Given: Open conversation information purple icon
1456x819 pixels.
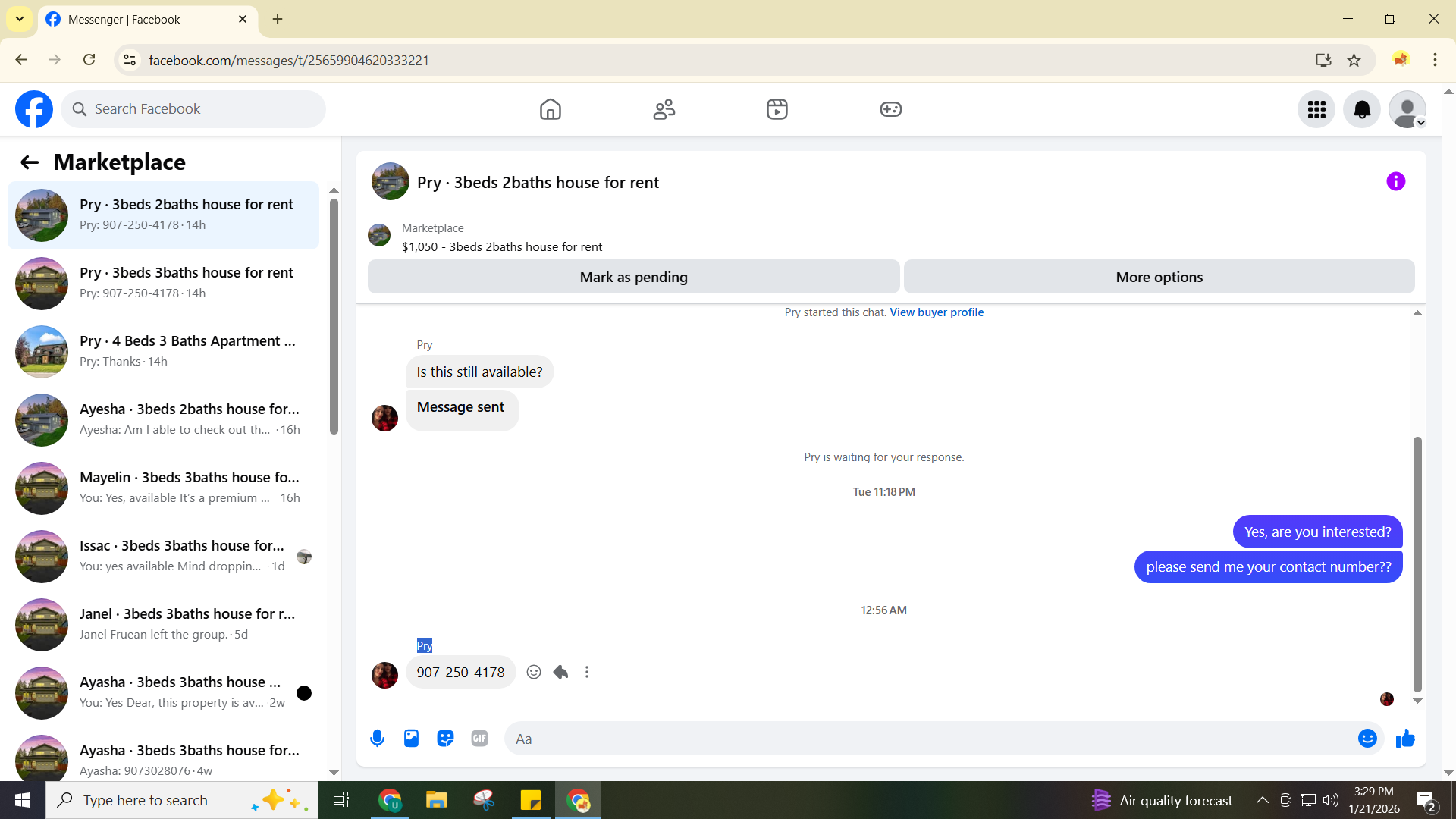Looking at the screenshot, I should coord(1395,182).
